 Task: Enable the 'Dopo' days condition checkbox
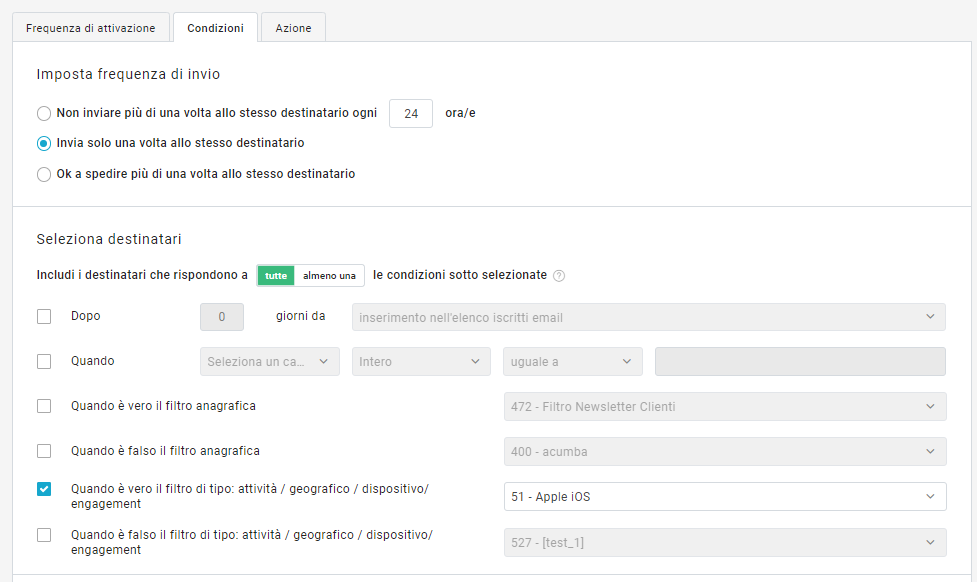44,317
